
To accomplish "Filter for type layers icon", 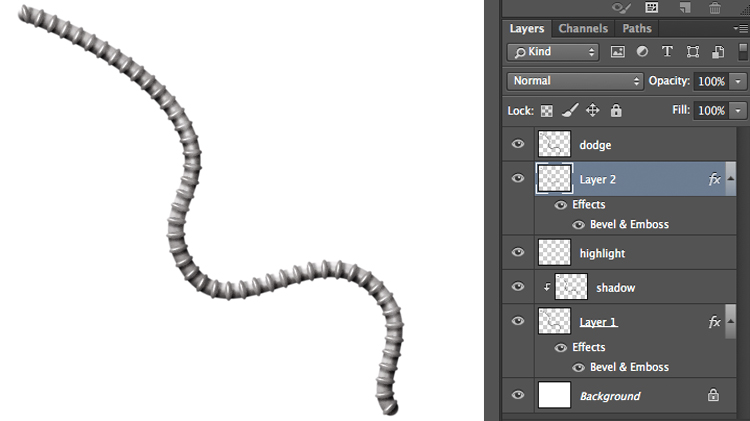I will [x=667, y=52].
